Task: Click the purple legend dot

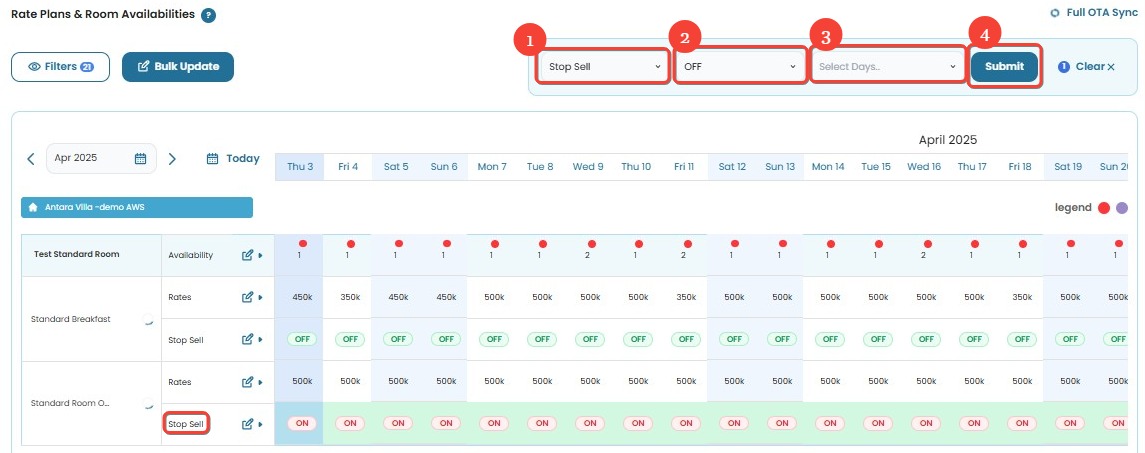Action: click(x=1122, y=208)
